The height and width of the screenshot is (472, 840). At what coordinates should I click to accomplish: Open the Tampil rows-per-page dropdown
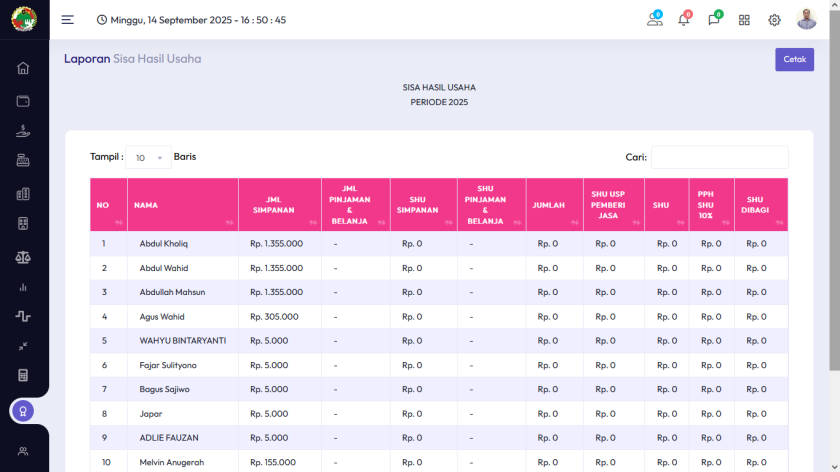(x=148, y=158)
